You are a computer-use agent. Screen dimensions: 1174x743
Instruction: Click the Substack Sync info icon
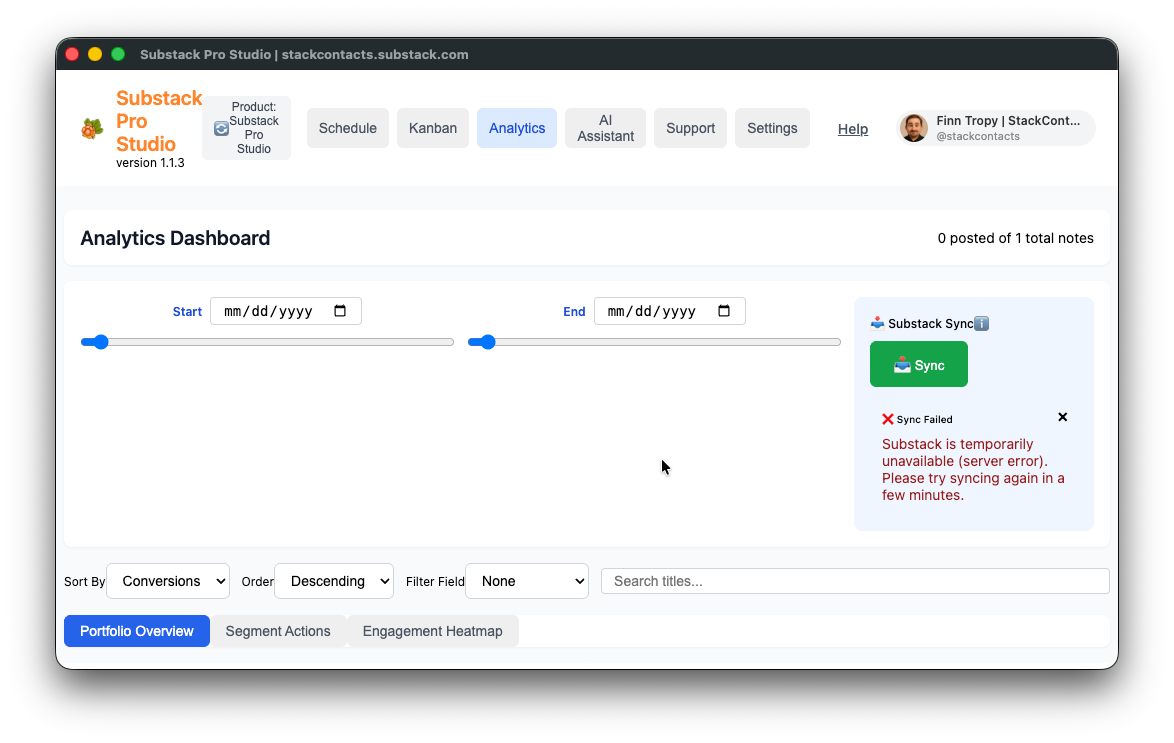[982, 324]
